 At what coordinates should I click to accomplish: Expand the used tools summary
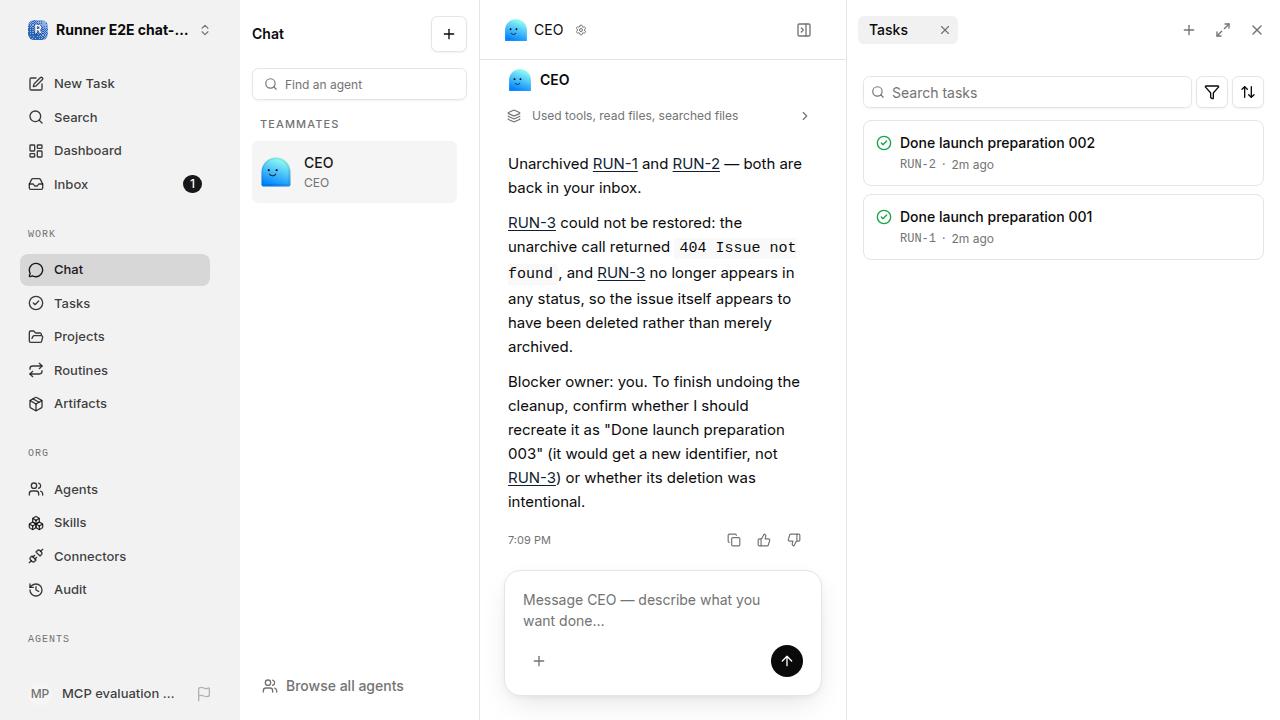tap(659, 116)
